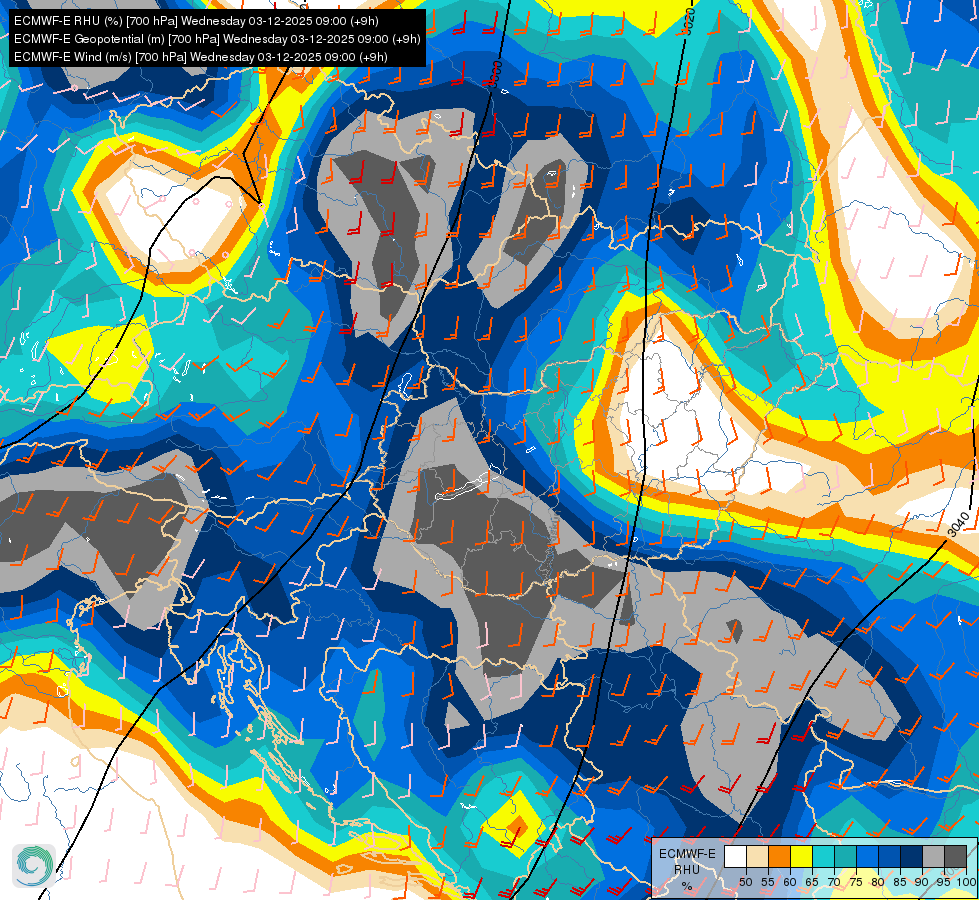Choose the bright blue 75-80 legend swatch

click(x=868, y=856)
